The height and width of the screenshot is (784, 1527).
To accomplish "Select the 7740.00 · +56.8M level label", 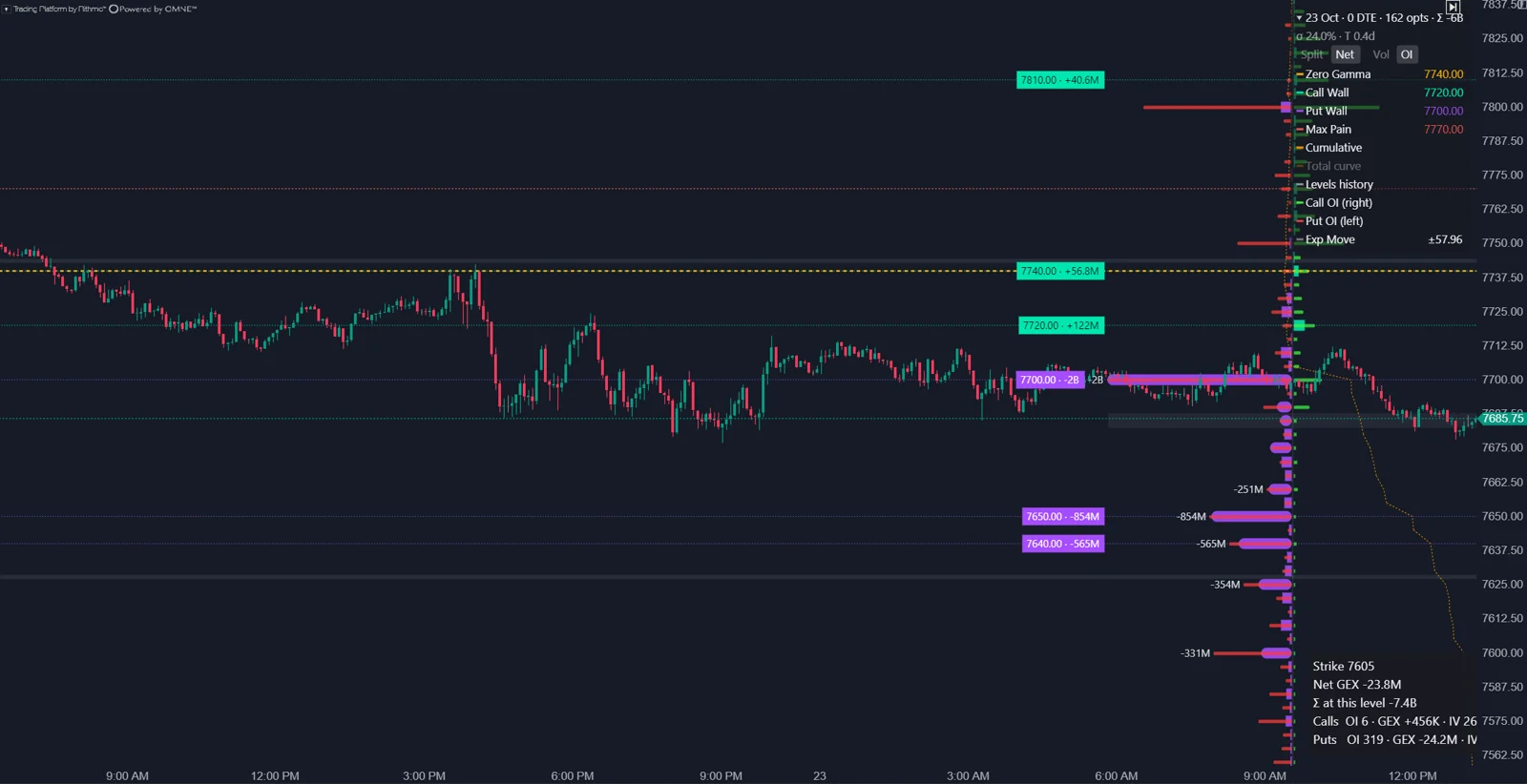I will [1060, 271].
